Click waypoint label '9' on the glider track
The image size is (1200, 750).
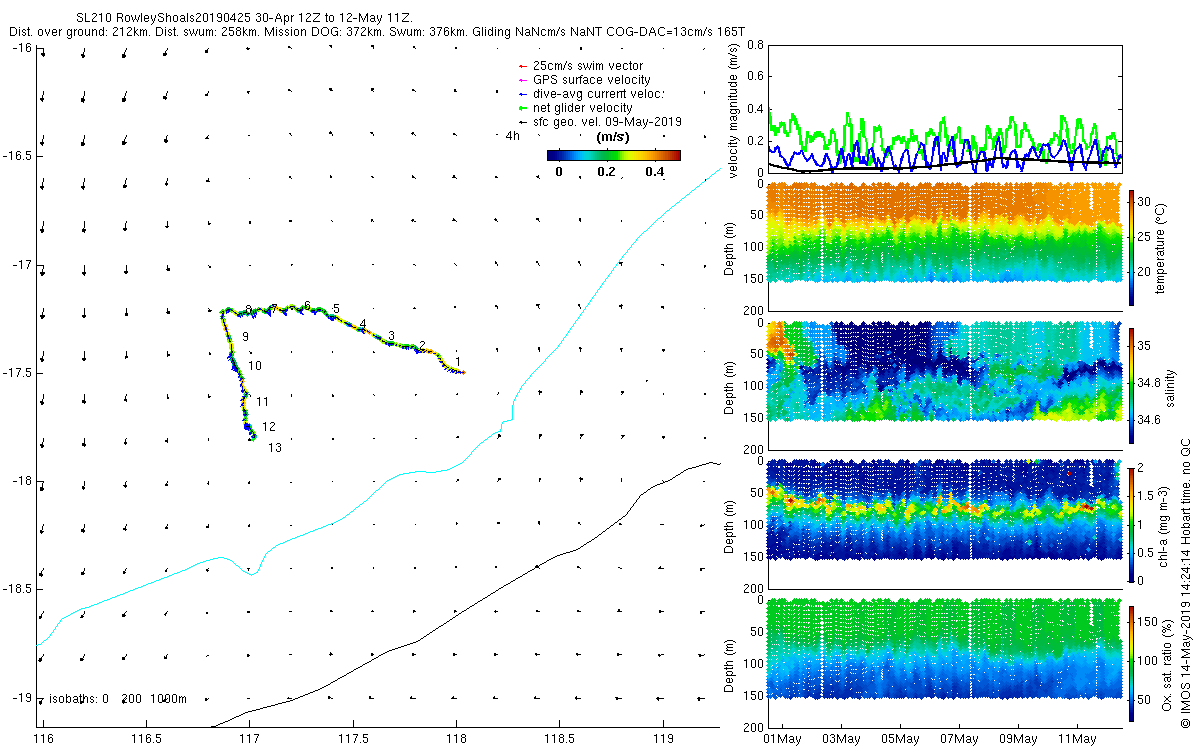(x=245, y=337)
